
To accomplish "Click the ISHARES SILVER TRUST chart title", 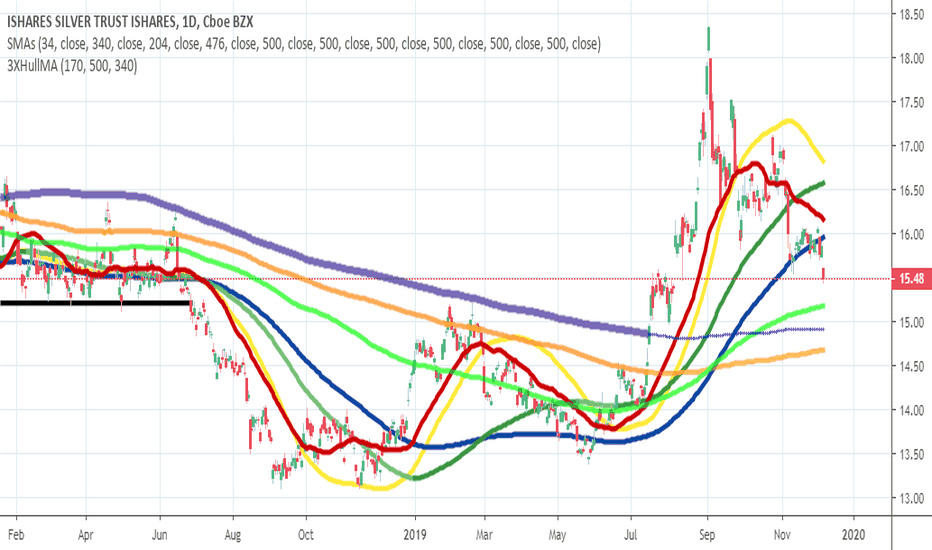I will coord(130,22).
